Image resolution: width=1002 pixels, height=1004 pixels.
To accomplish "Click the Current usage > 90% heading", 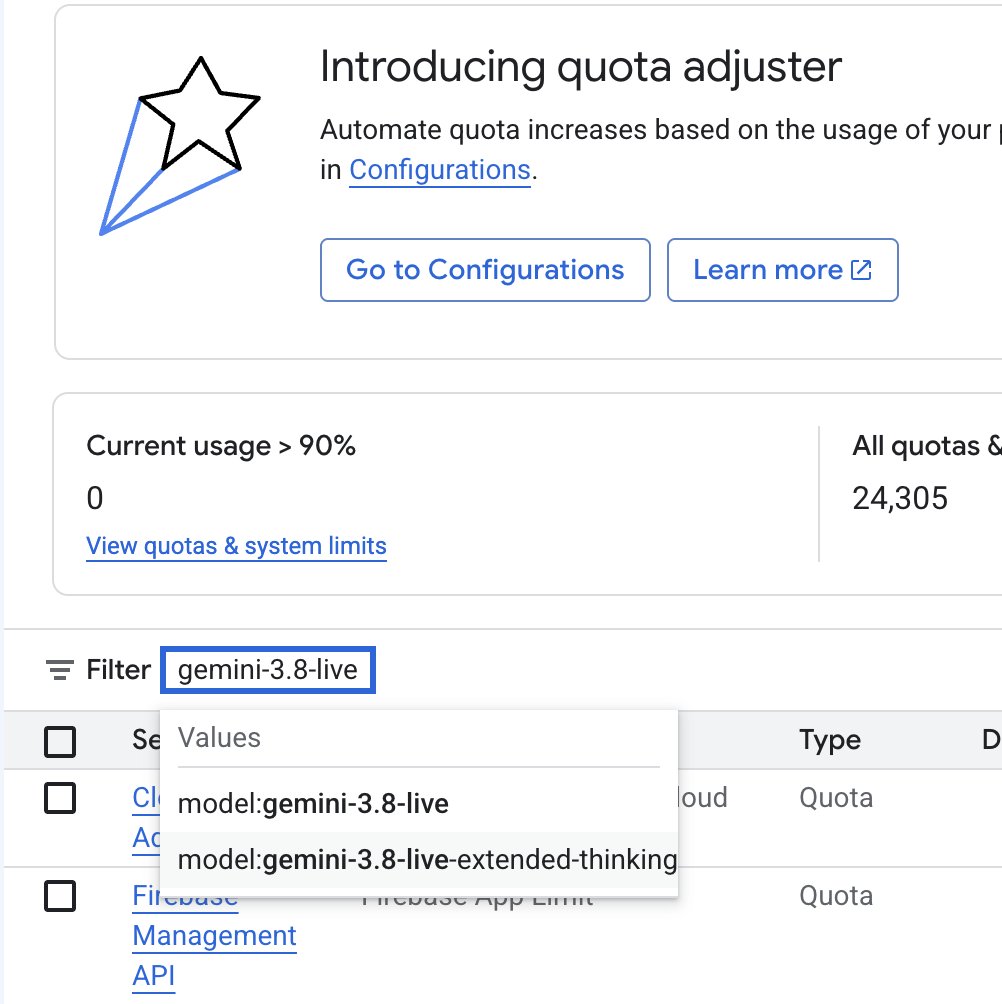I will (221, 446).
